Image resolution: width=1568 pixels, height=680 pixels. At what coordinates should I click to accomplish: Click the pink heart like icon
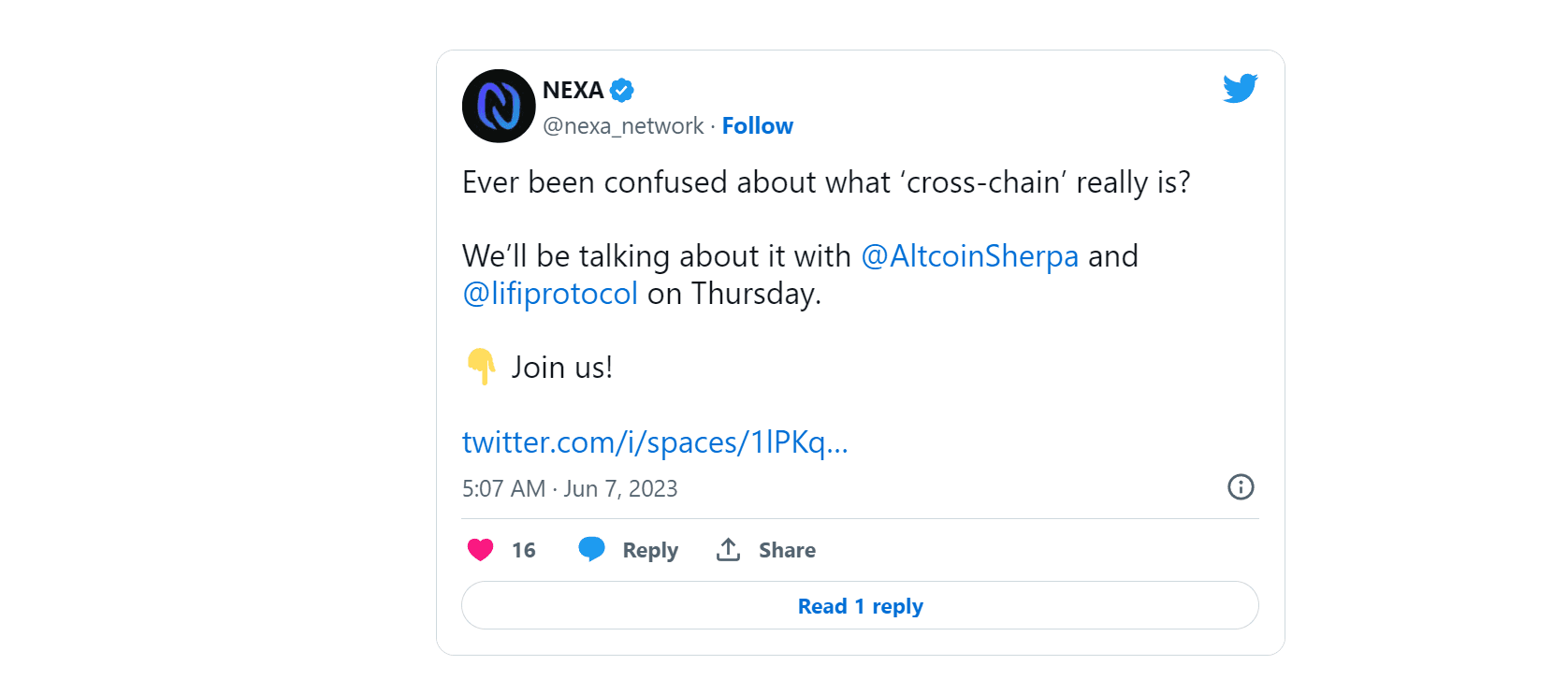pyautogui.click(x=480, y=550)
